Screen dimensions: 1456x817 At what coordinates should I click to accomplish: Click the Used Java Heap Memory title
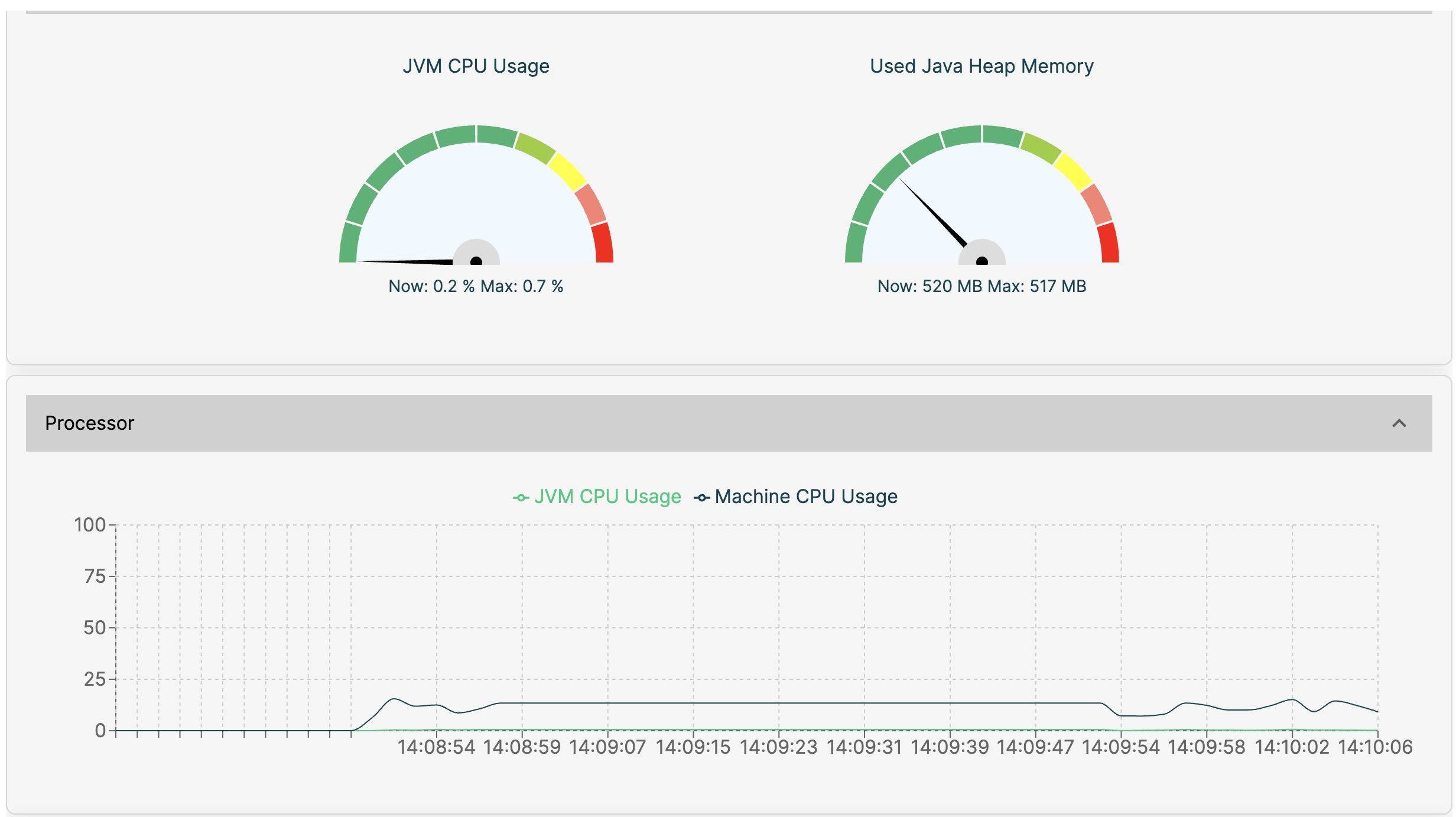pyautogui.click(x=981, y=66)
